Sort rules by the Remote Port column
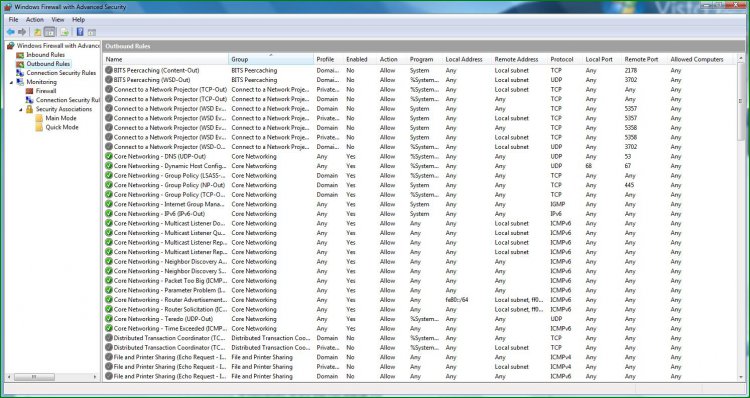The image size is (750, 398). pos(644,59)
